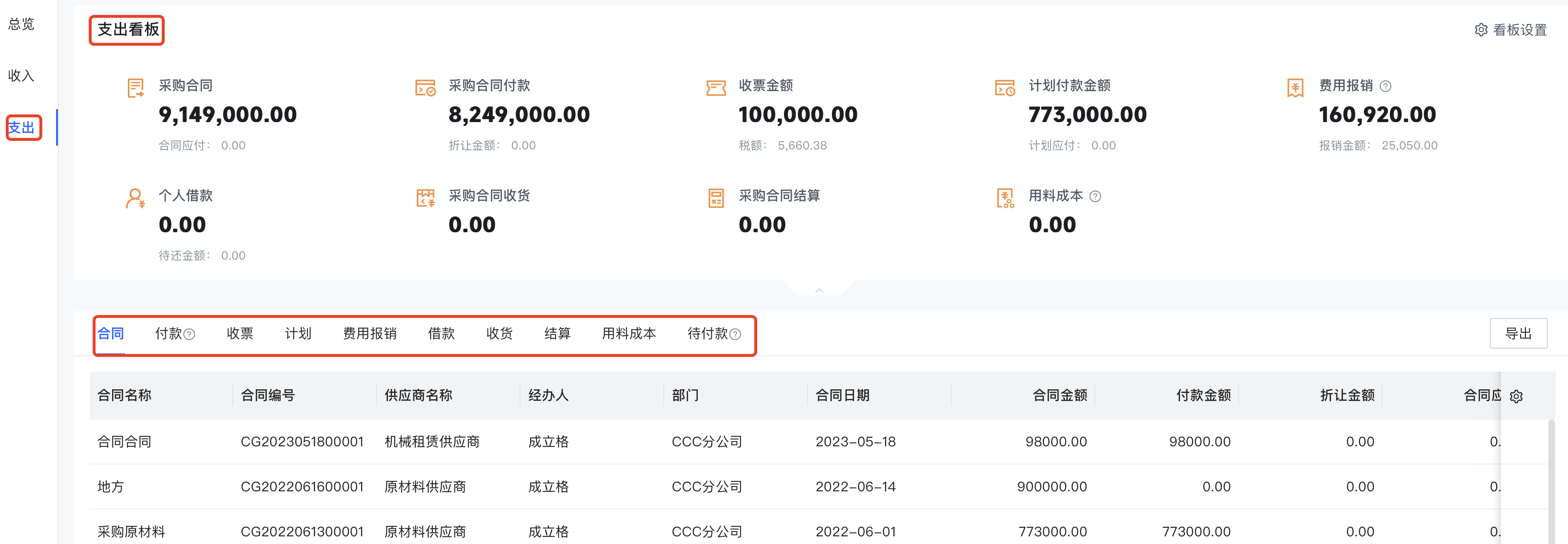
Task: Collapse the summary cards panel chevron
Action: (x=819, y=290)
